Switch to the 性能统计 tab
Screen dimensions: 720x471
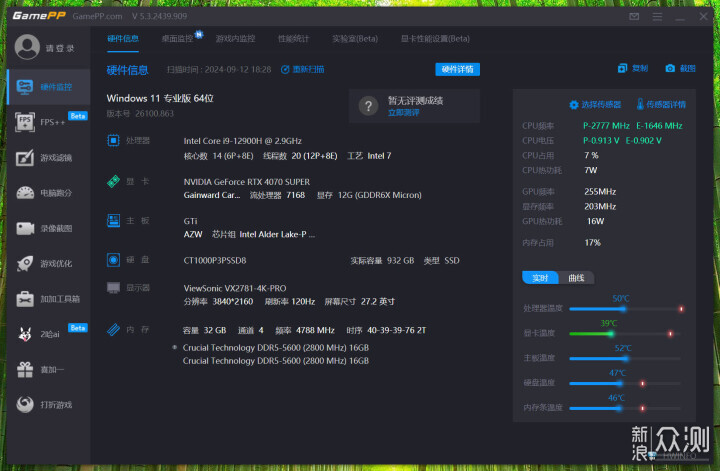pos(293,39)
